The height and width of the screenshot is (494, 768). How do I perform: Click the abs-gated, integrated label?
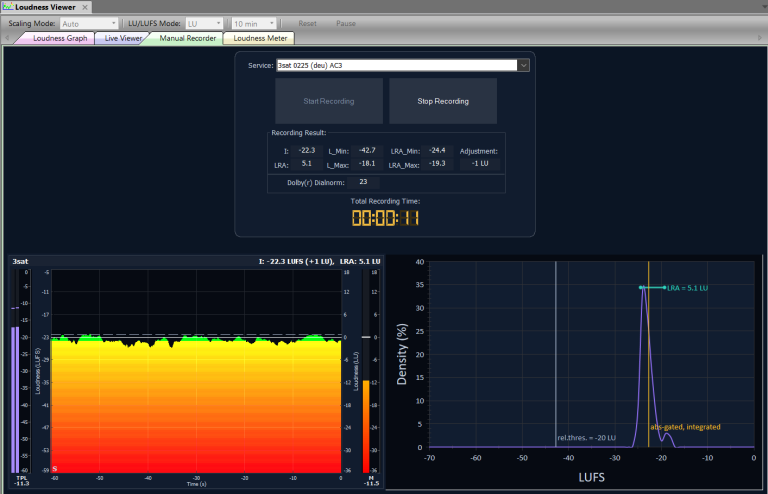point(685,427)
